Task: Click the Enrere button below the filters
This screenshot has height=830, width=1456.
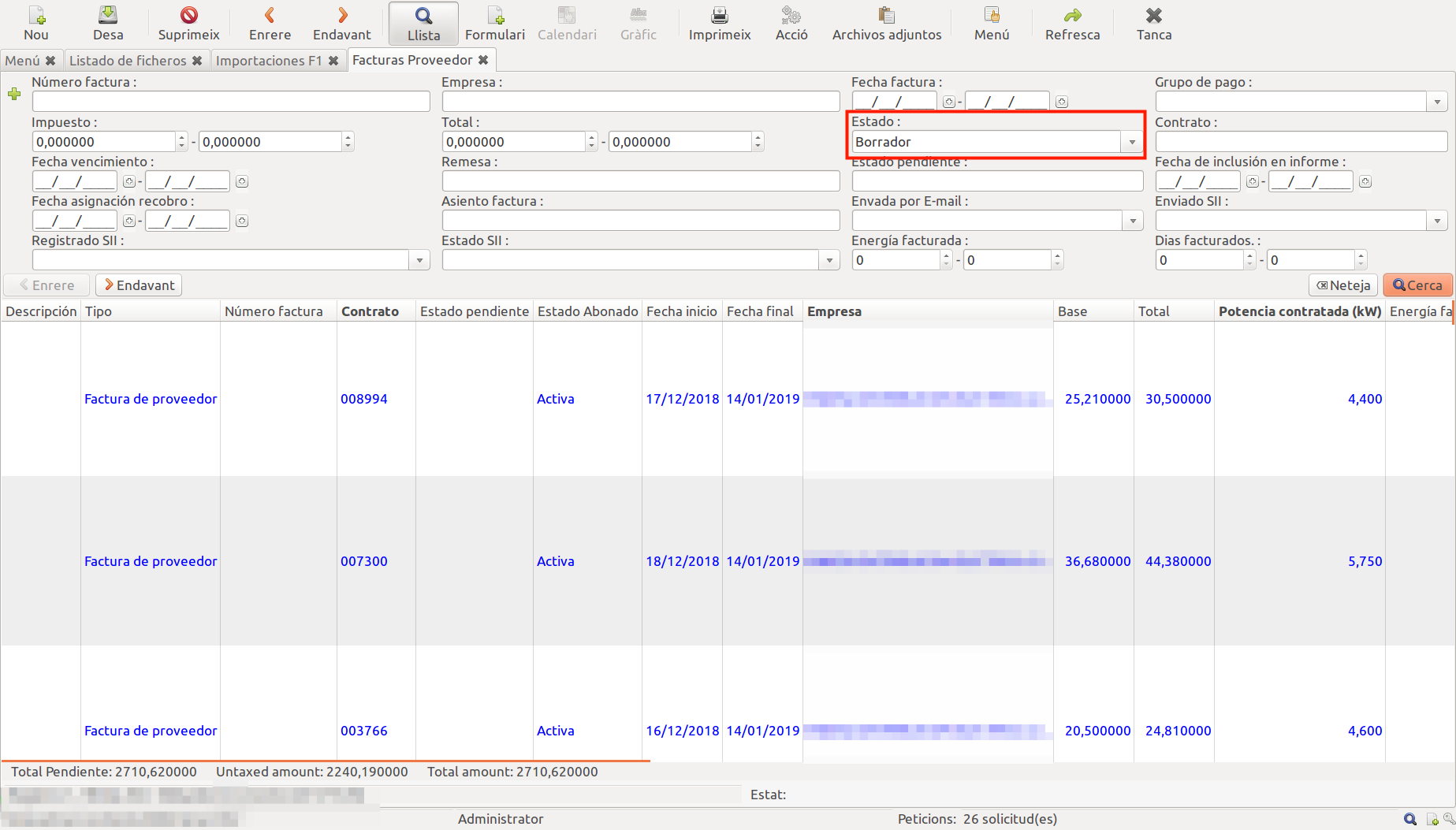Action: pos(47,285)
